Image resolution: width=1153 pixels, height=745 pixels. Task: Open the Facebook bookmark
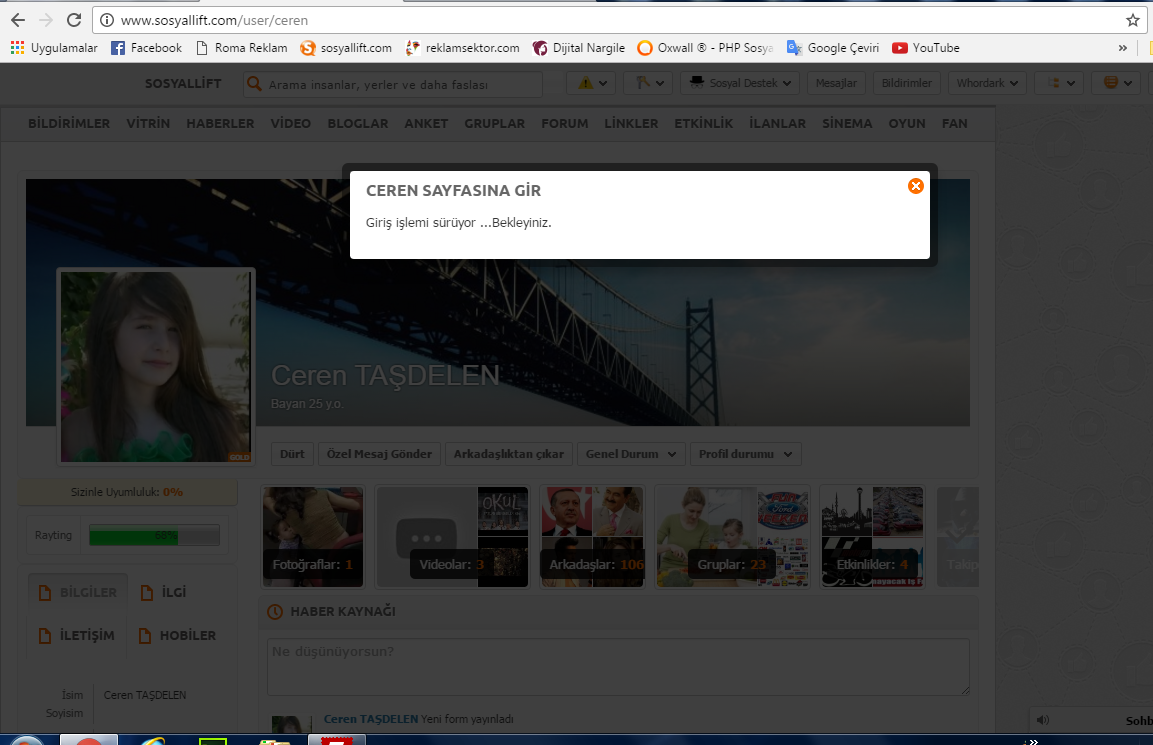[146, 48]
